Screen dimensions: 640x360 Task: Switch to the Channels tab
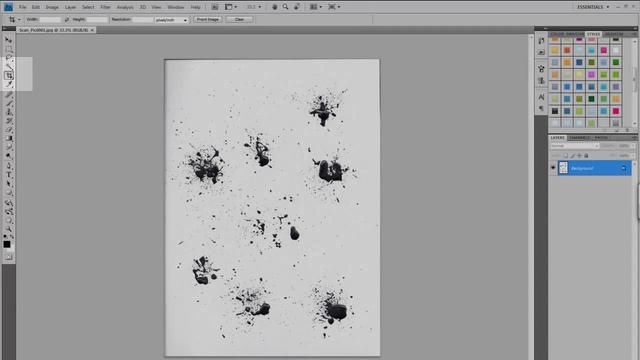pos(580,138)
